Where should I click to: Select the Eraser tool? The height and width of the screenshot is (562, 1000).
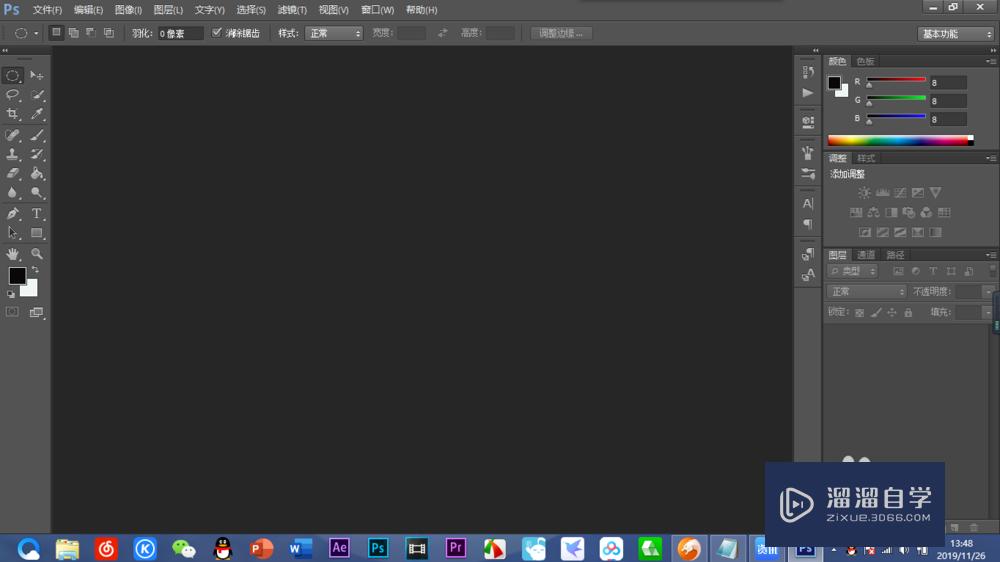tap(12, 174)
